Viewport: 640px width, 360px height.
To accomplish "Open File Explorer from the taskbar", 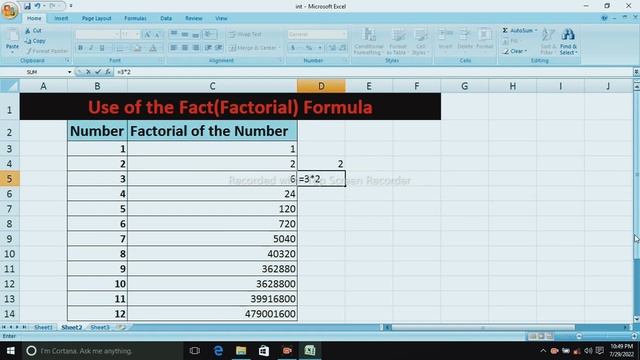I will [241, 351].
